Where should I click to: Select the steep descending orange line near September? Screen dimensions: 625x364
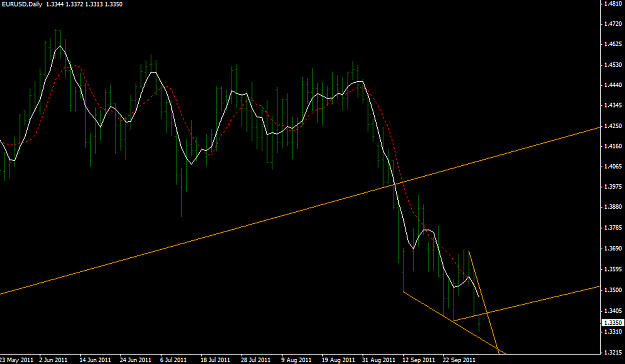(483, 302)
